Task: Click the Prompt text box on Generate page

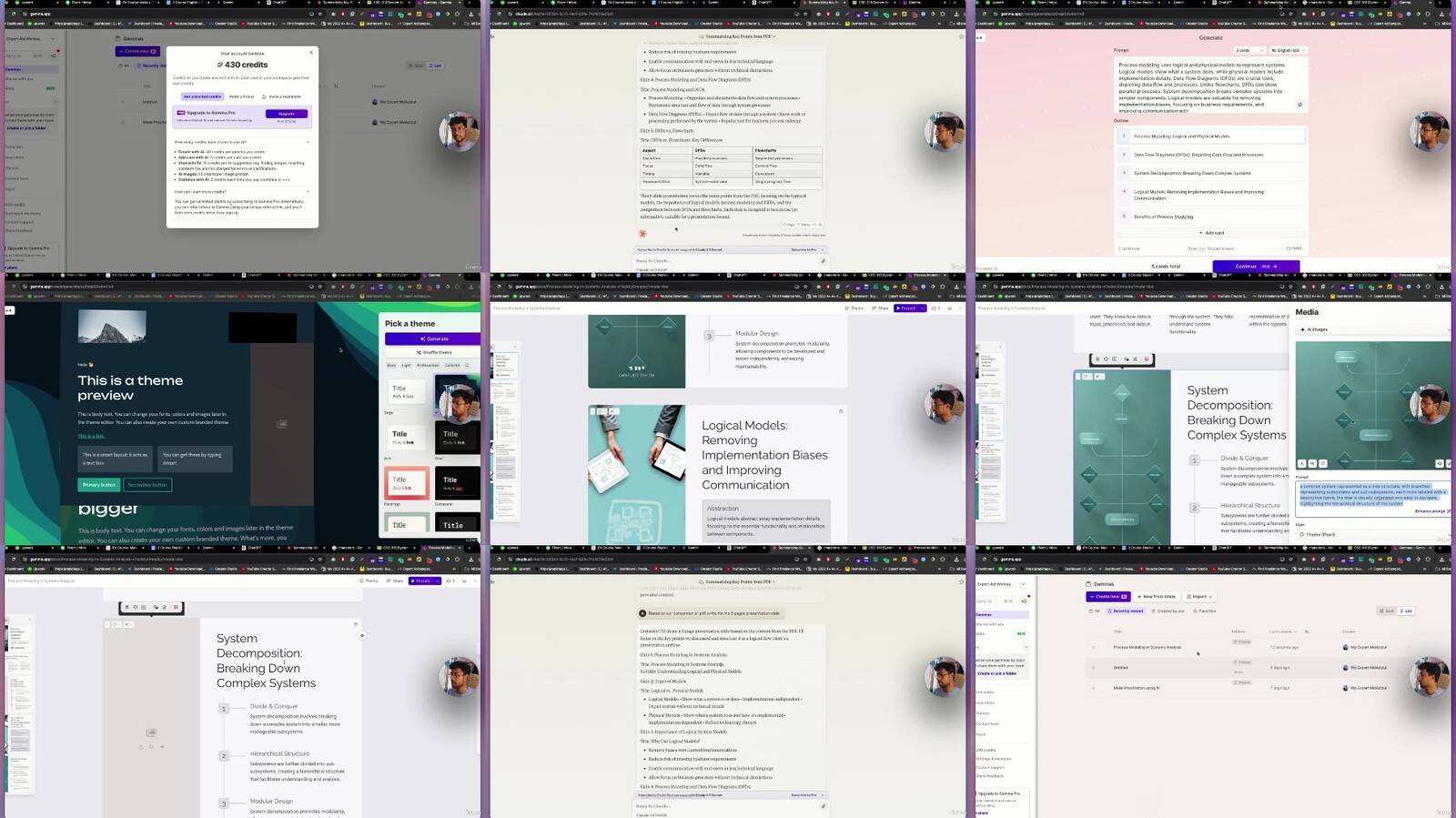Action: click(x=1210, y=86)
